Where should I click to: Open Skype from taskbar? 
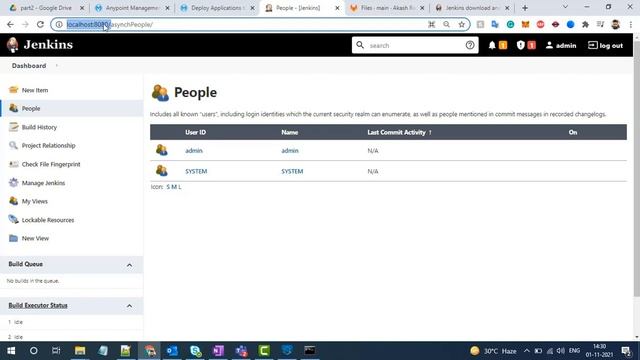tap(195, 351)
